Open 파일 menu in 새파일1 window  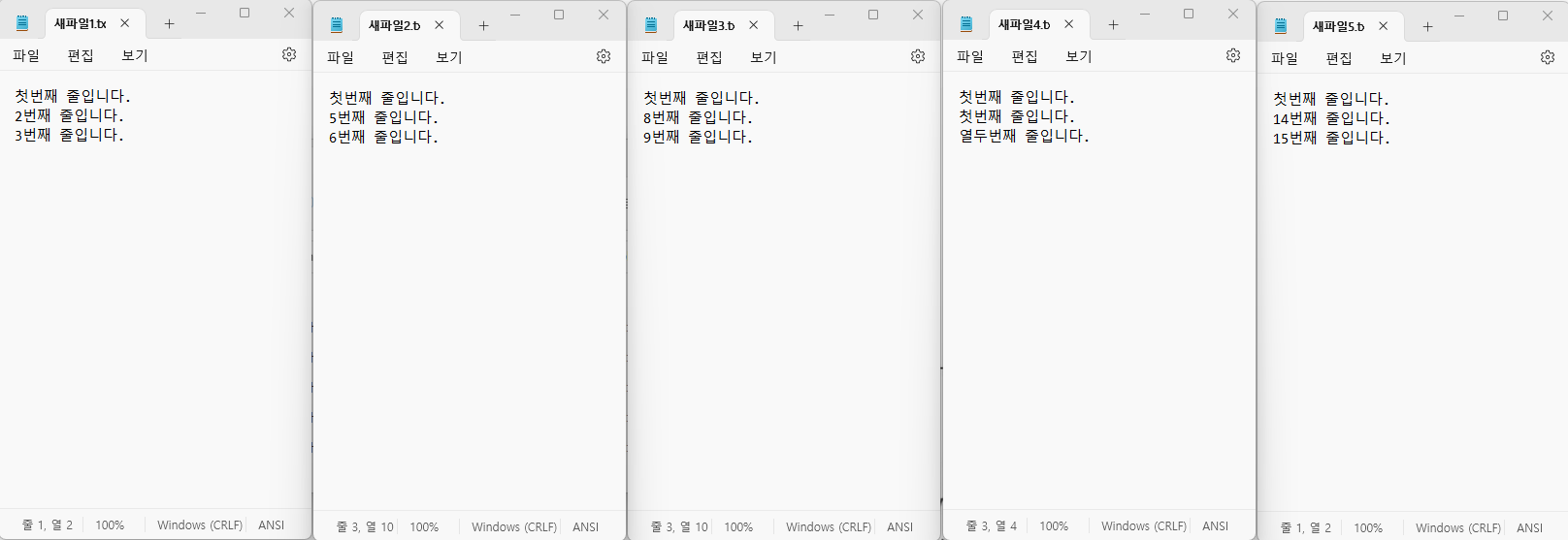26,55
